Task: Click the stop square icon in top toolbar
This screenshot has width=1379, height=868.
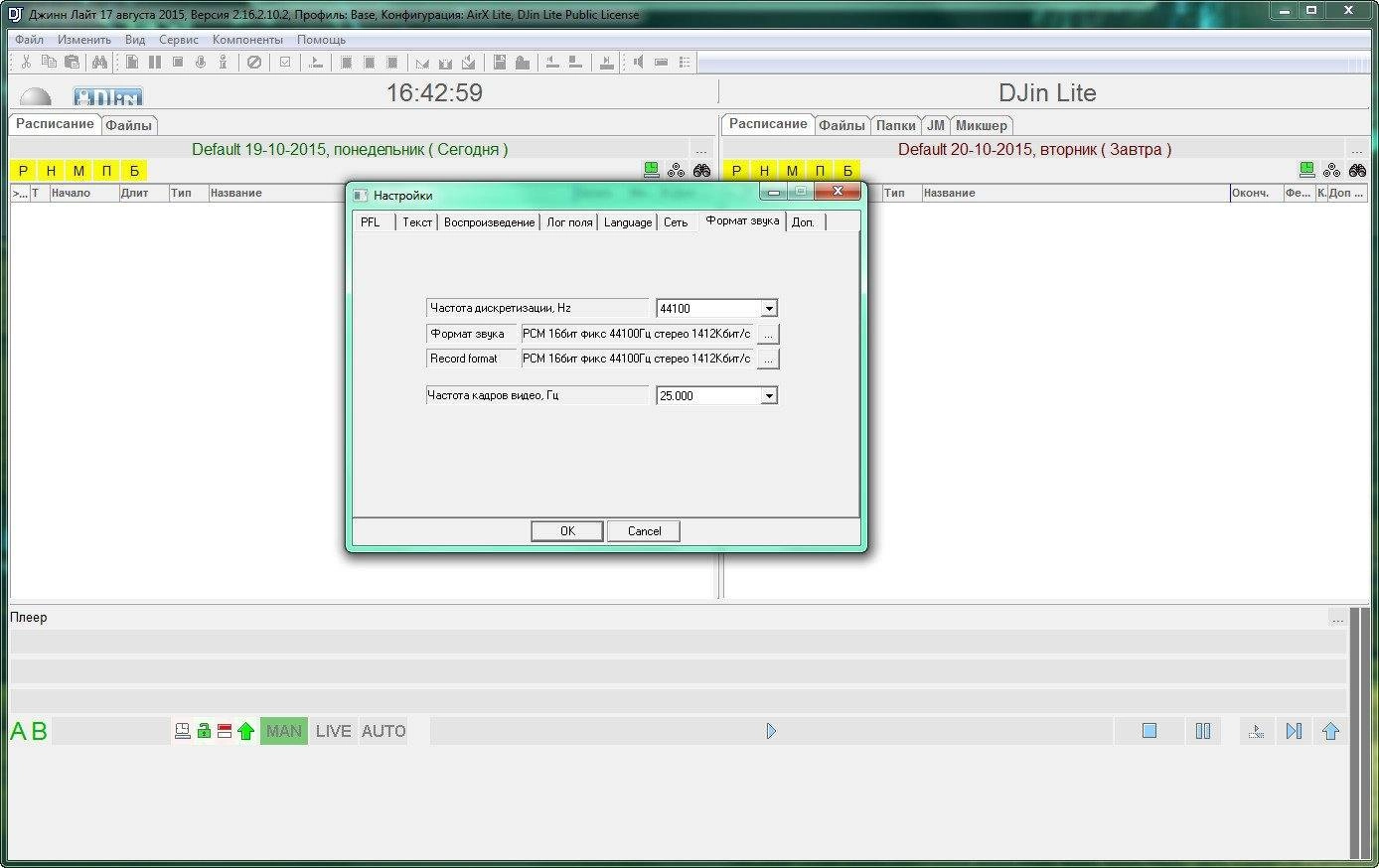Action: pyautogui.click(x=178, y=62)
